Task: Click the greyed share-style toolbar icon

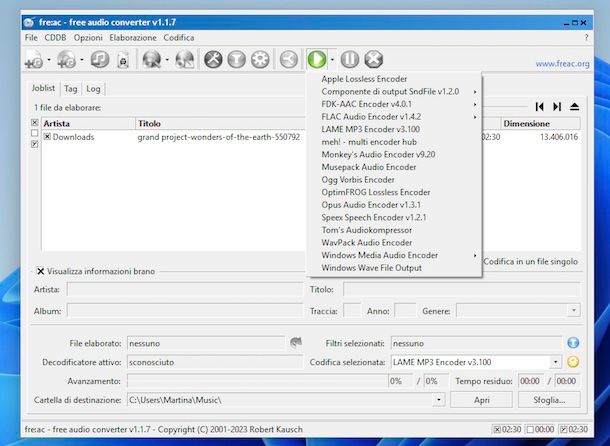Action: (289, 60)
